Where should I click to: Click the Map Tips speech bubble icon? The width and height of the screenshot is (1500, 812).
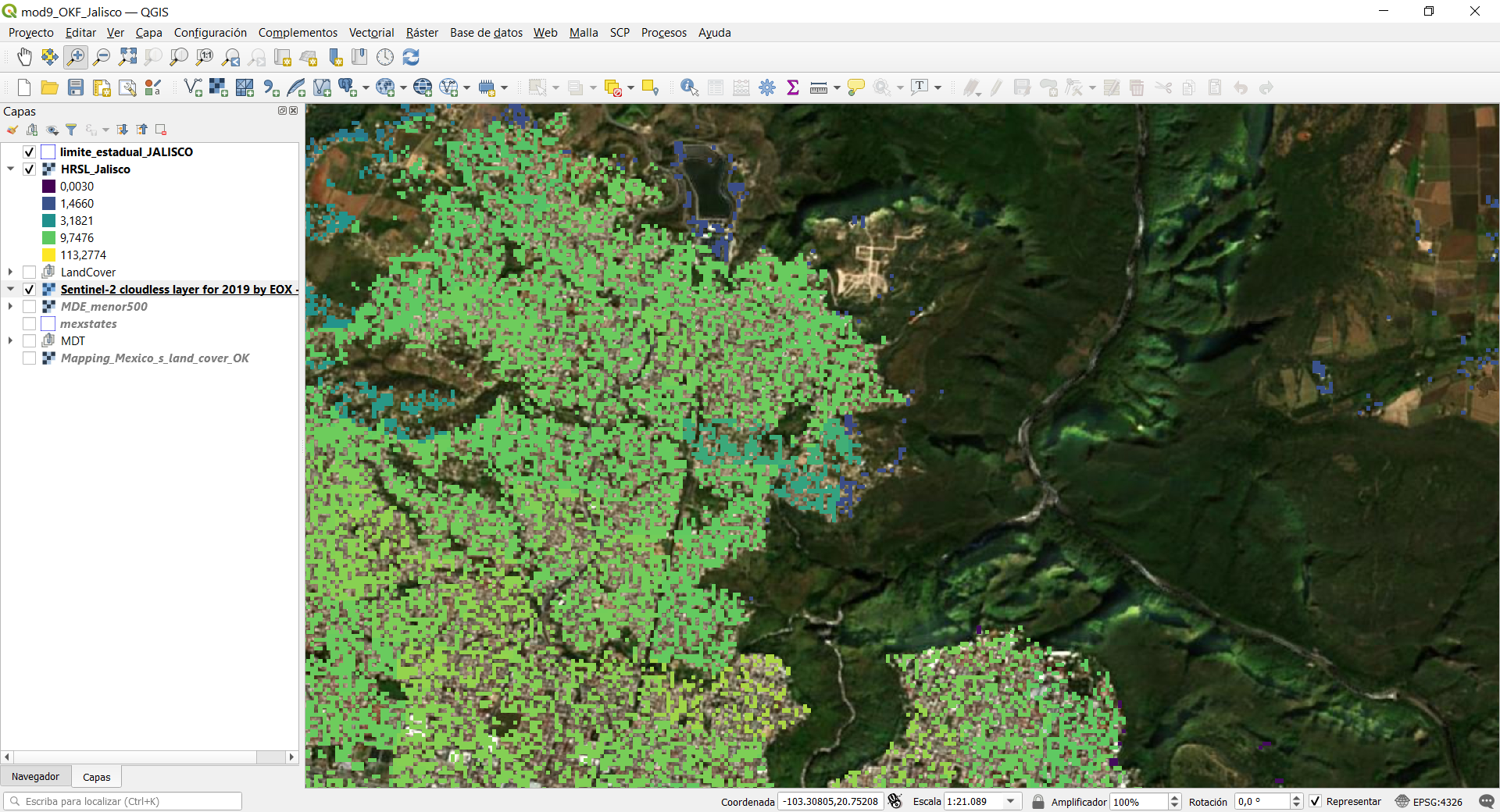(x=856, y=87)
